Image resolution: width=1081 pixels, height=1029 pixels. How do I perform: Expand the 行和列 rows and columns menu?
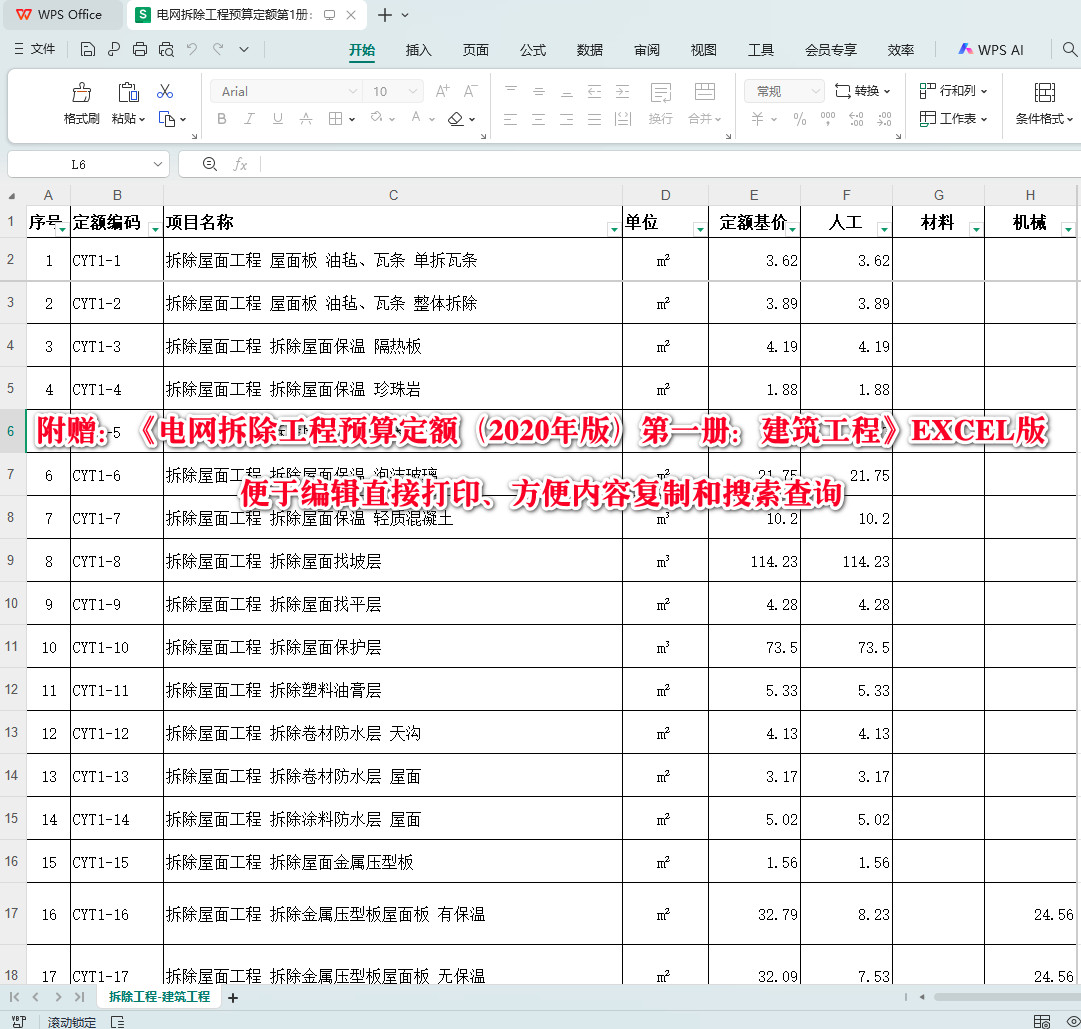coord(952,90)
